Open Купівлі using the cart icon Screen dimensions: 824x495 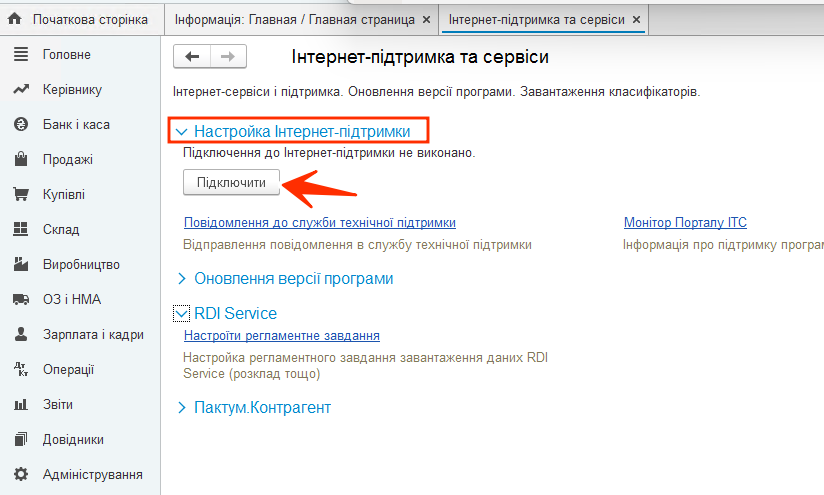pyautogui.click(x=20, y=195)
